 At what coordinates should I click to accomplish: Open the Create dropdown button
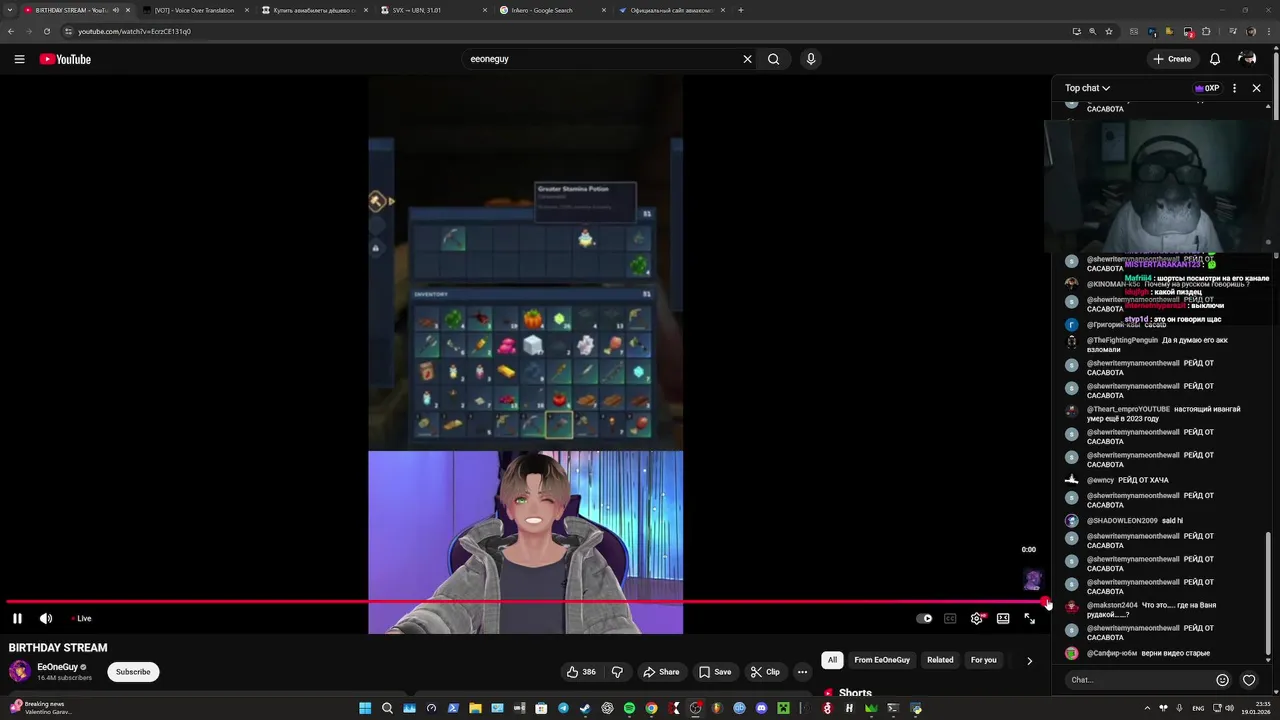click(x=1172, y=59)
